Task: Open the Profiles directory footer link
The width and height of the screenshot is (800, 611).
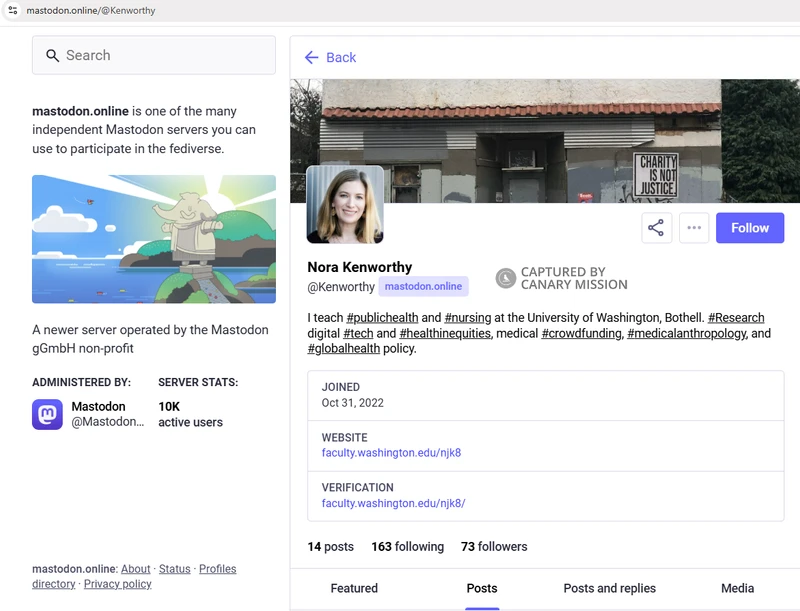Action: coord(134,576)
